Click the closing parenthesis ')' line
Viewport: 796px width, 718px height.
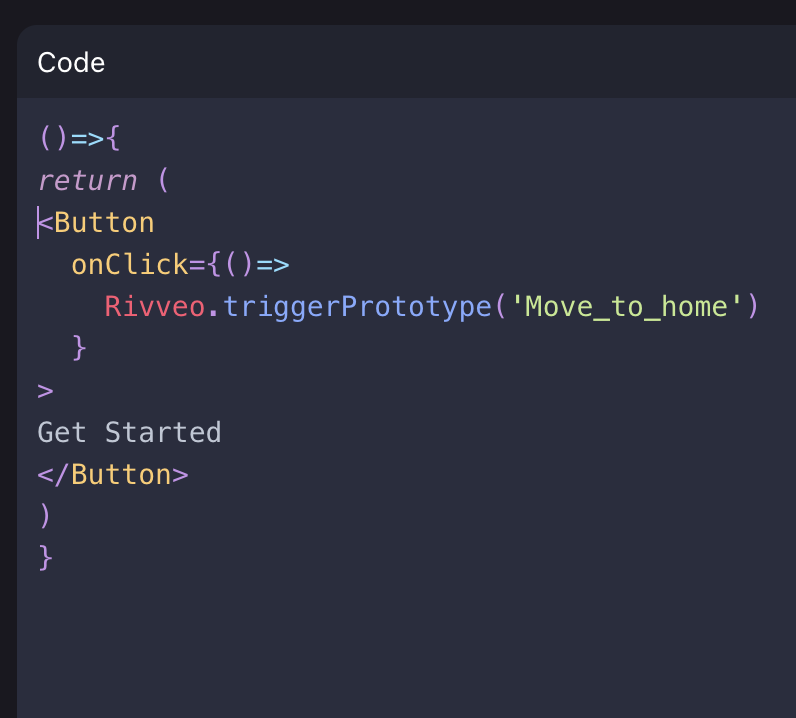coord(45,516)
